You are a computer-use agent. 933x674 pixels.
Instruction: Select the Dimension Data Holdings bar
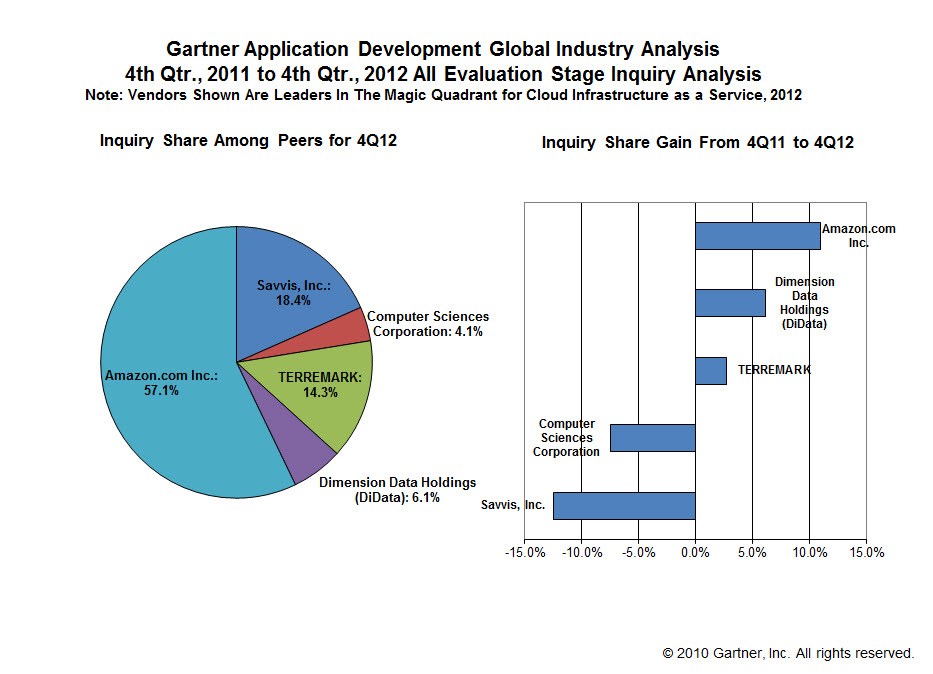(730, 303)
